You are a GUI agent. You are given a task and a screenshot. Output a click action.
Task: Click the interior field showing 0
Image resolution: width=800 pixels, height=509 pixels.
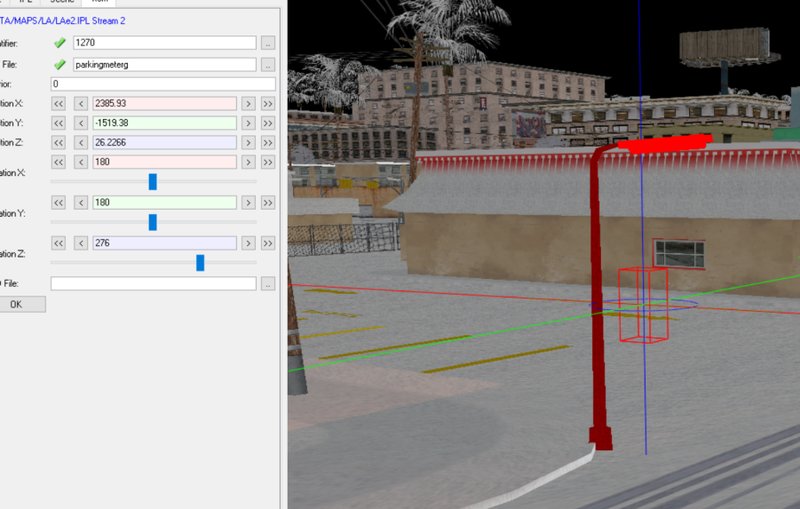[163, 84]
